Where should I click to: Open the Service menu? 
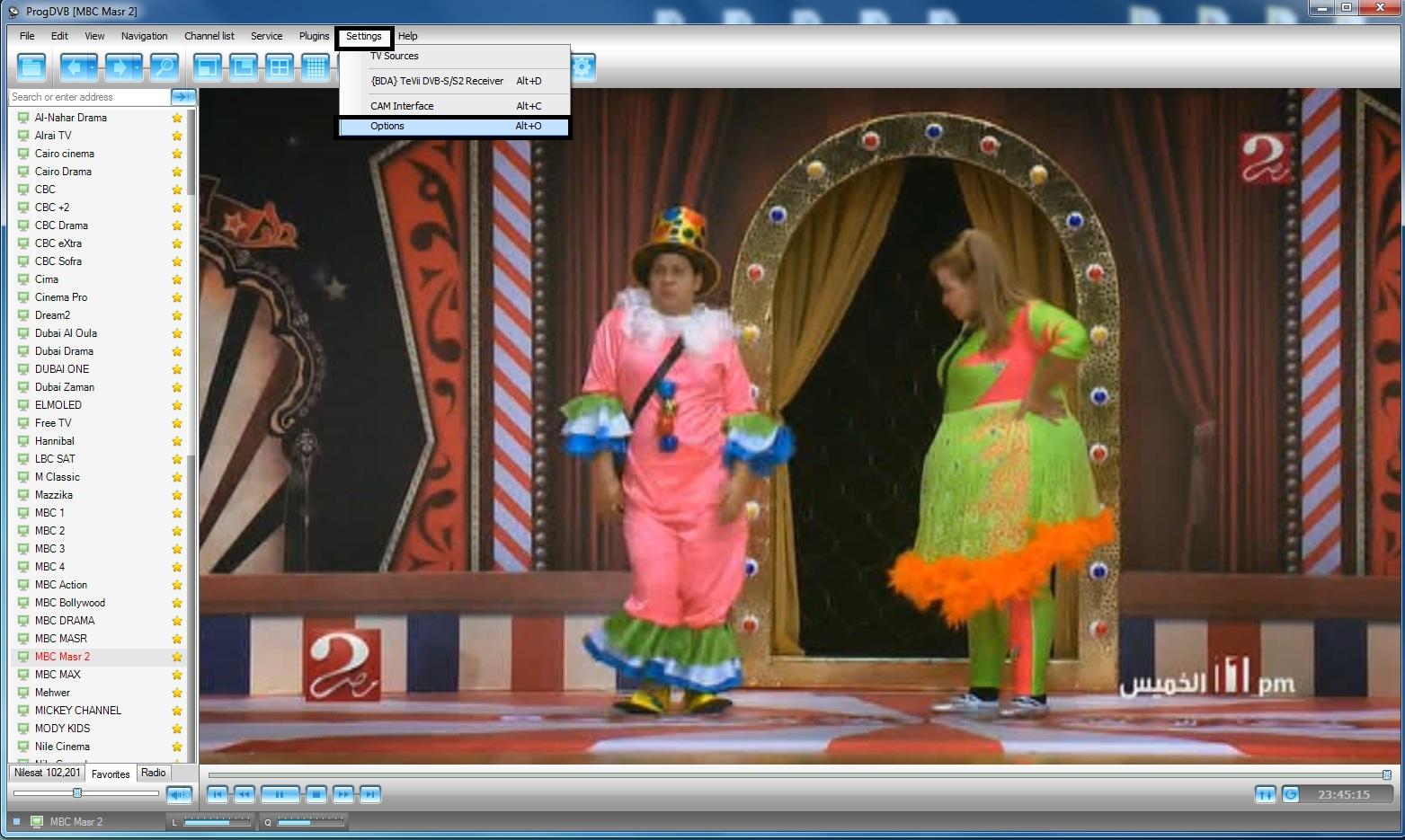pyautogui.click(x=266, y=36)
